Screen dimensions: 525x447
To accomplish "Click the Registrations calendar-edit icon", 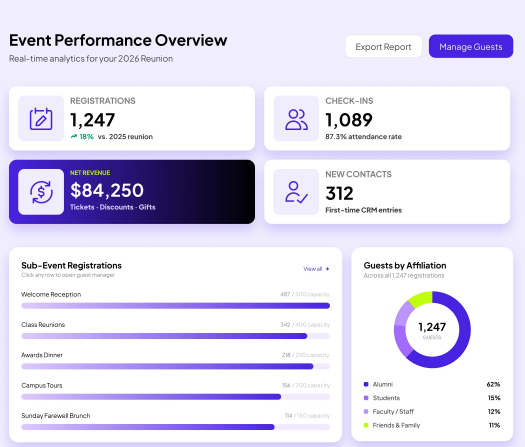I will click(x=41, y=119).
